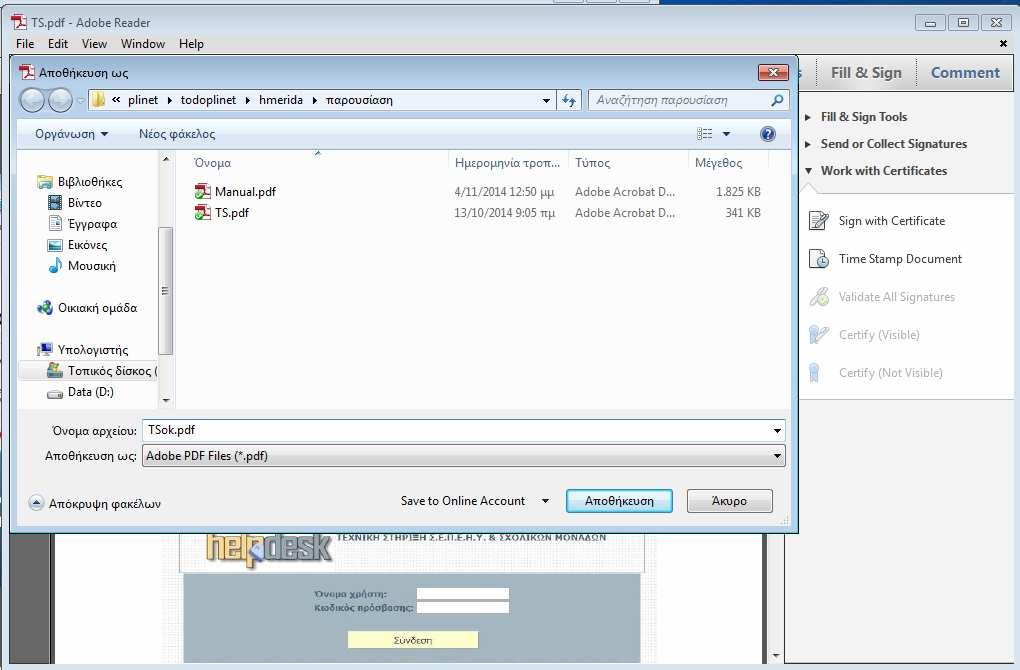Expand the Fill & Sign Tools section

click(808, 117)
